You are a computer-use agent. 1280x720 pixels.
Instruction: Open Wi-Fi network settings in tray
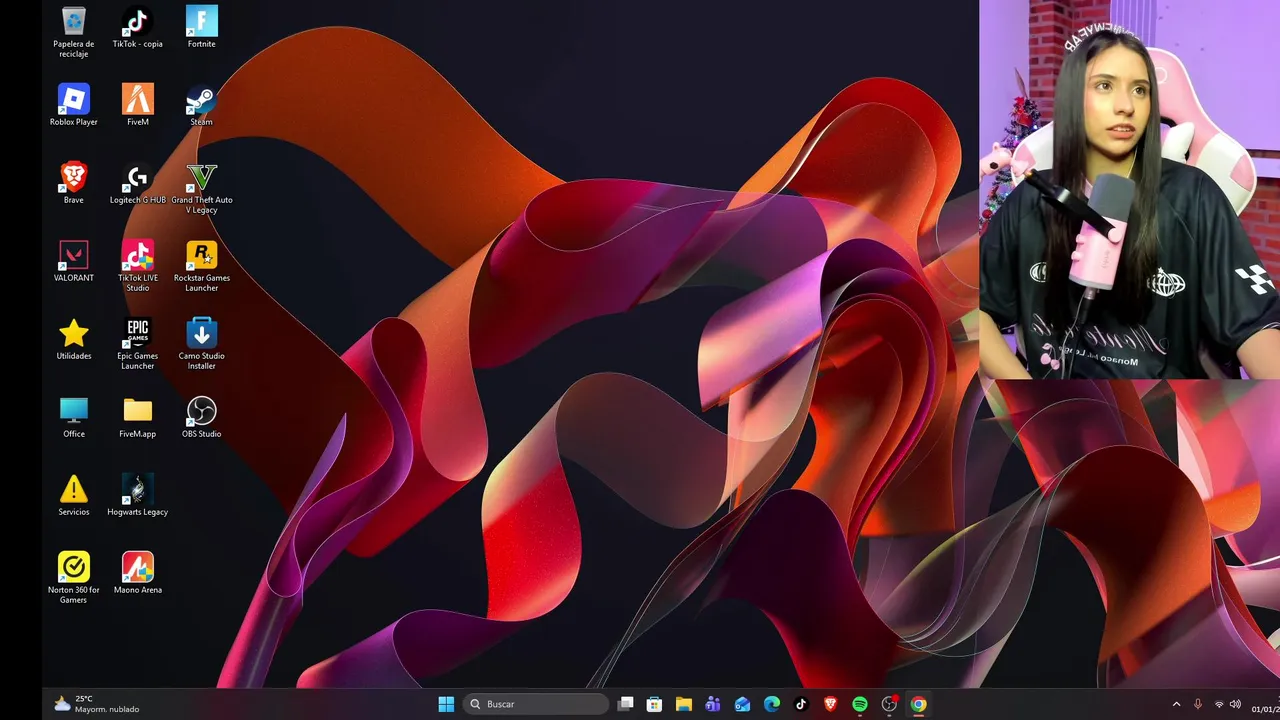point(1219,704)
